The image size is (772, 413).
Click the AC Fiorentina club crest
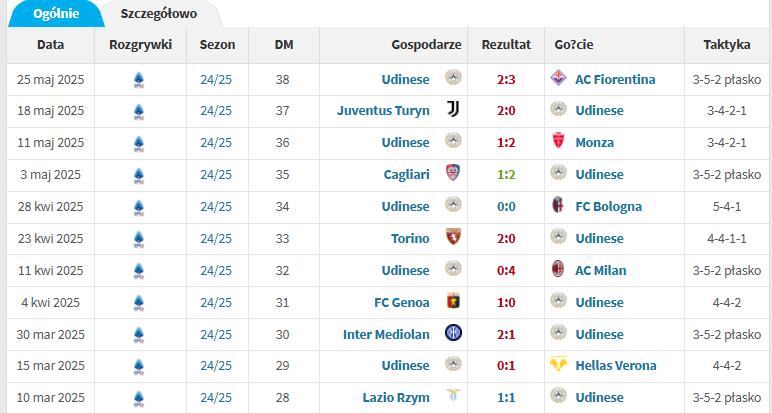click(558, 78)
